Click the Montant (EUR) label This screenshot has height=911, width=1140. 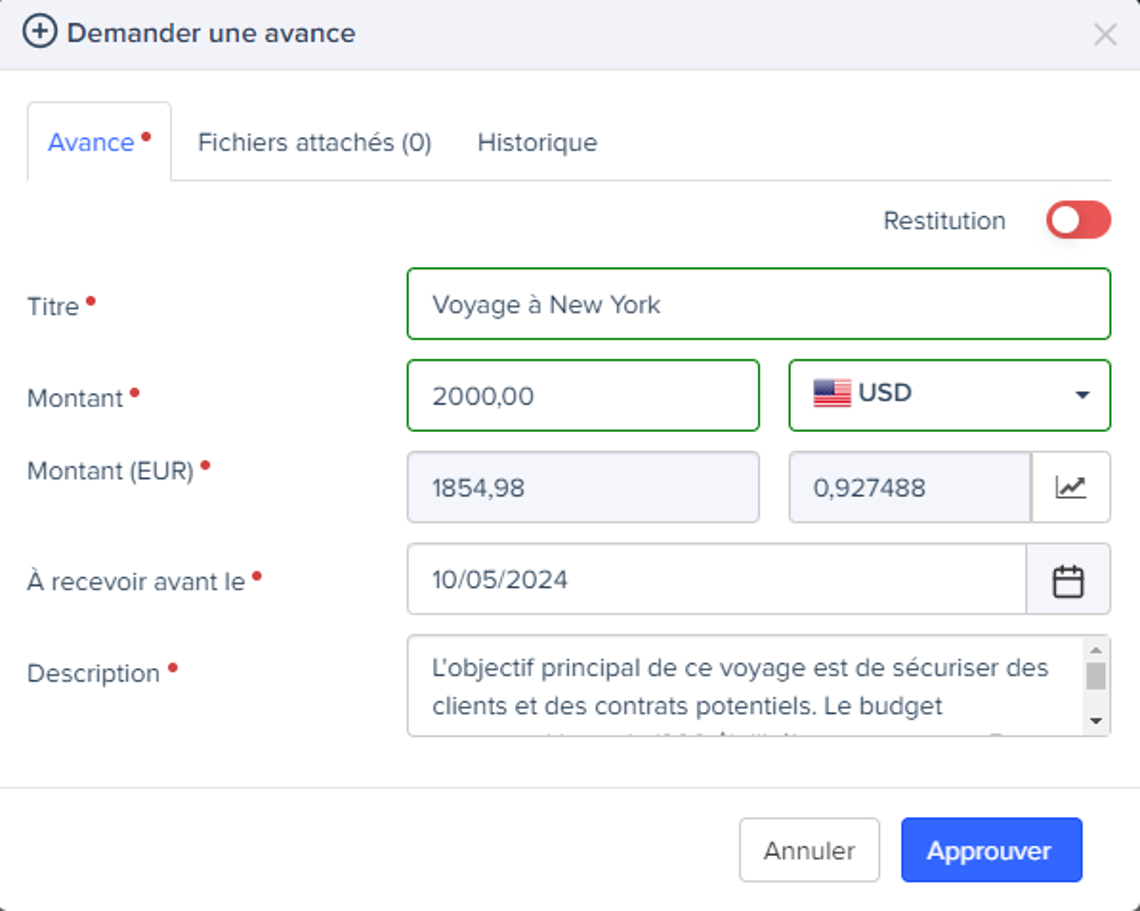[x=111, y=471]
